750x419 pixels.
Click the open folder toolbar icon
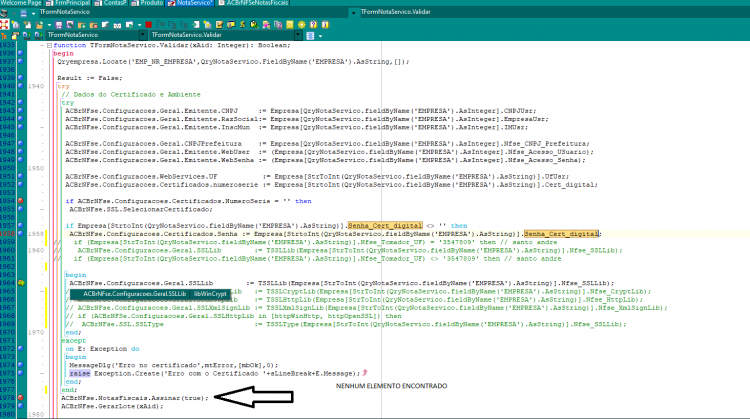pos(39,25)
